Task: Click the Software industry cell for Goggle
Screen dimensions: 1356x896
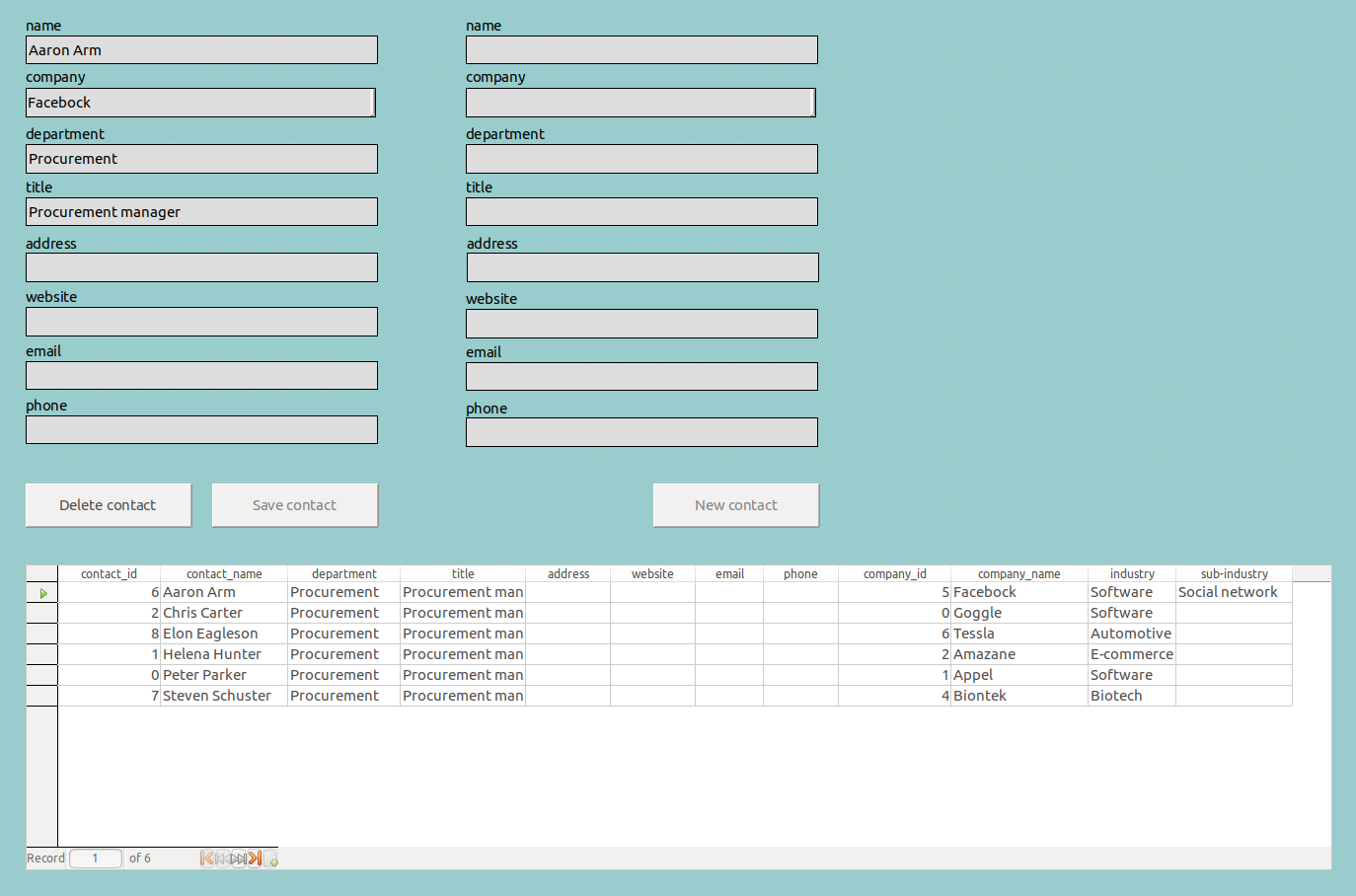Action: [1132, 613]
